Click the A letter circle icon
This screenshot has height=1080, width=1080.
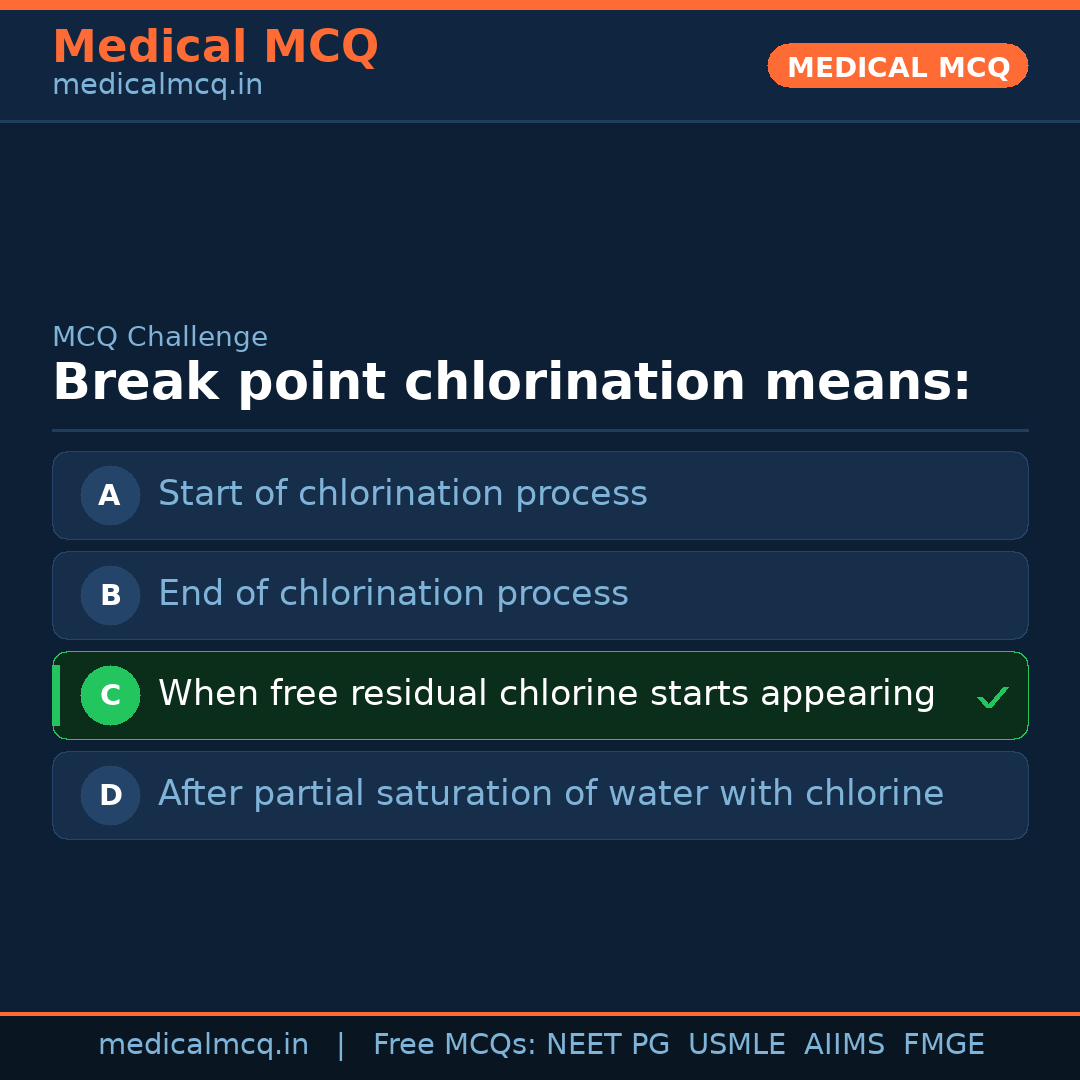[x=110, y=495]
